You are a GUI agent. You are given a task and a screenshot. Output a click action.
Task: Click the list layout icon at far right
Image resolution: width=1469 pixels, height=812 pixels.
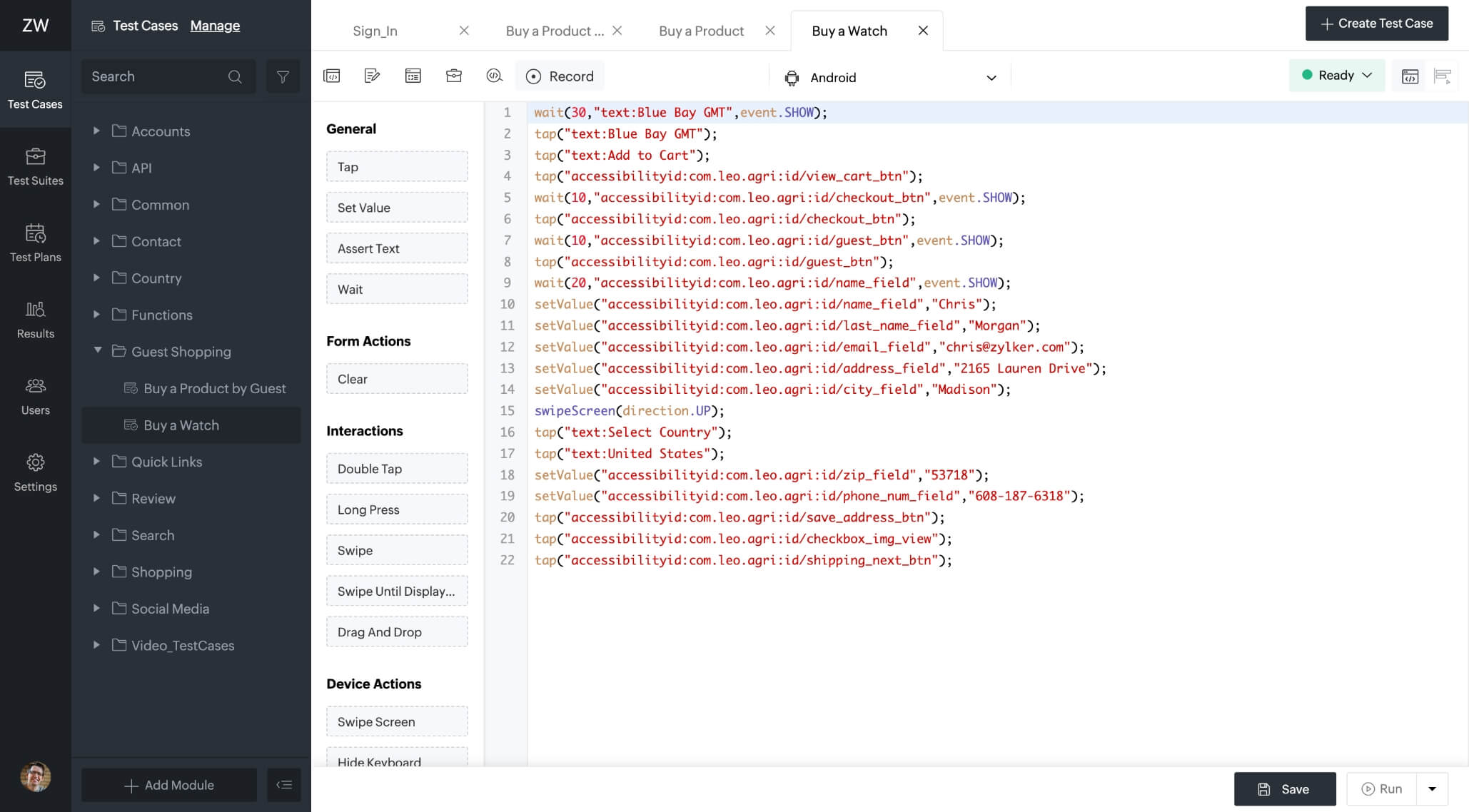pyautogui.click(x=1442, y=76)
